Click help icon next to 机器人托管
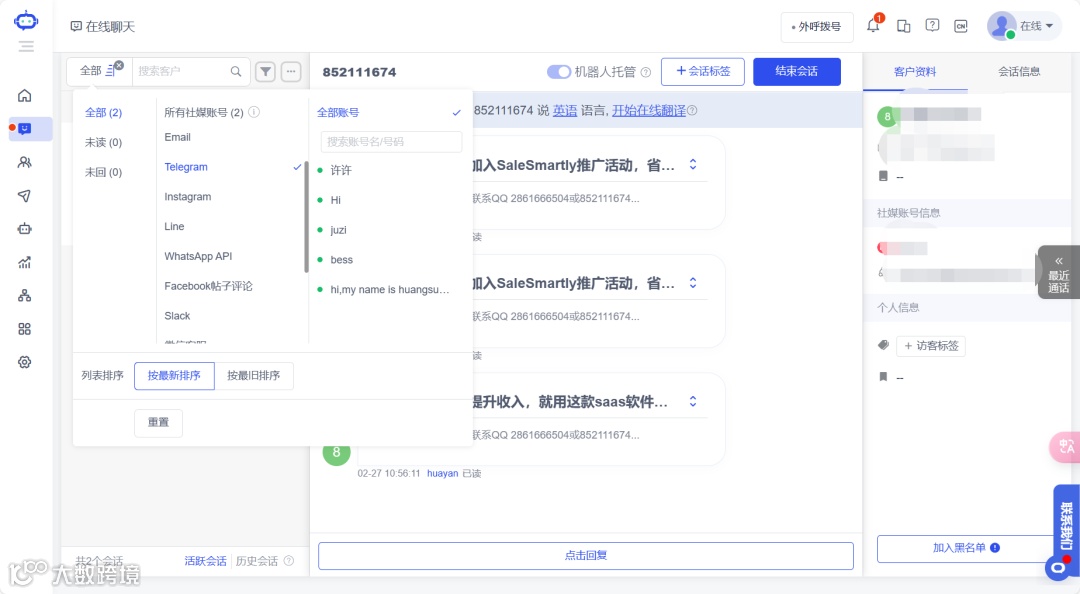Image resolution: width=1080 pixels, height=594 pixels. coord(645,72)
